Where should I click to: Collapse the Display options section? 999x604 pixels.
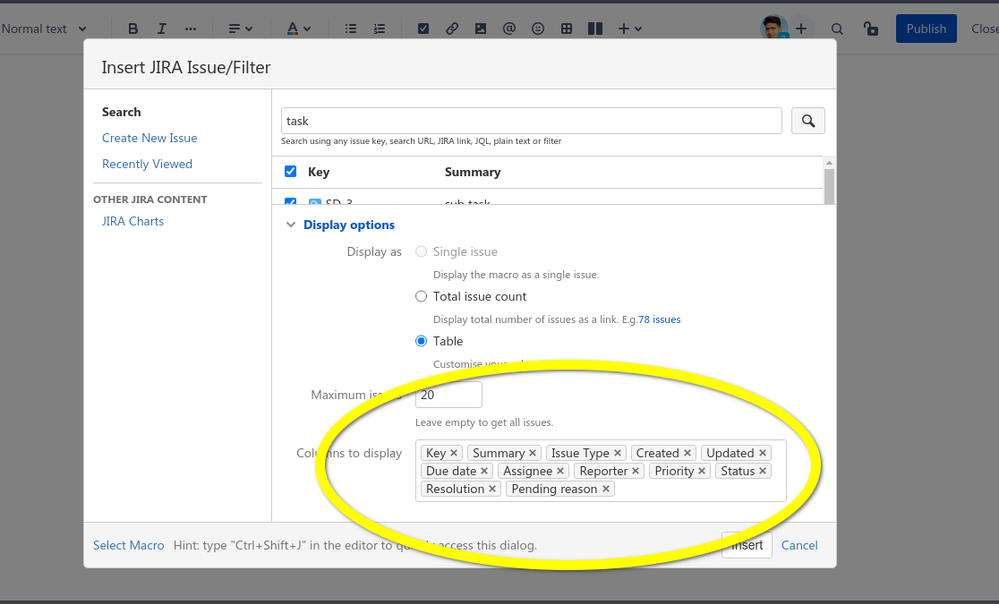[x=341, y=224]
